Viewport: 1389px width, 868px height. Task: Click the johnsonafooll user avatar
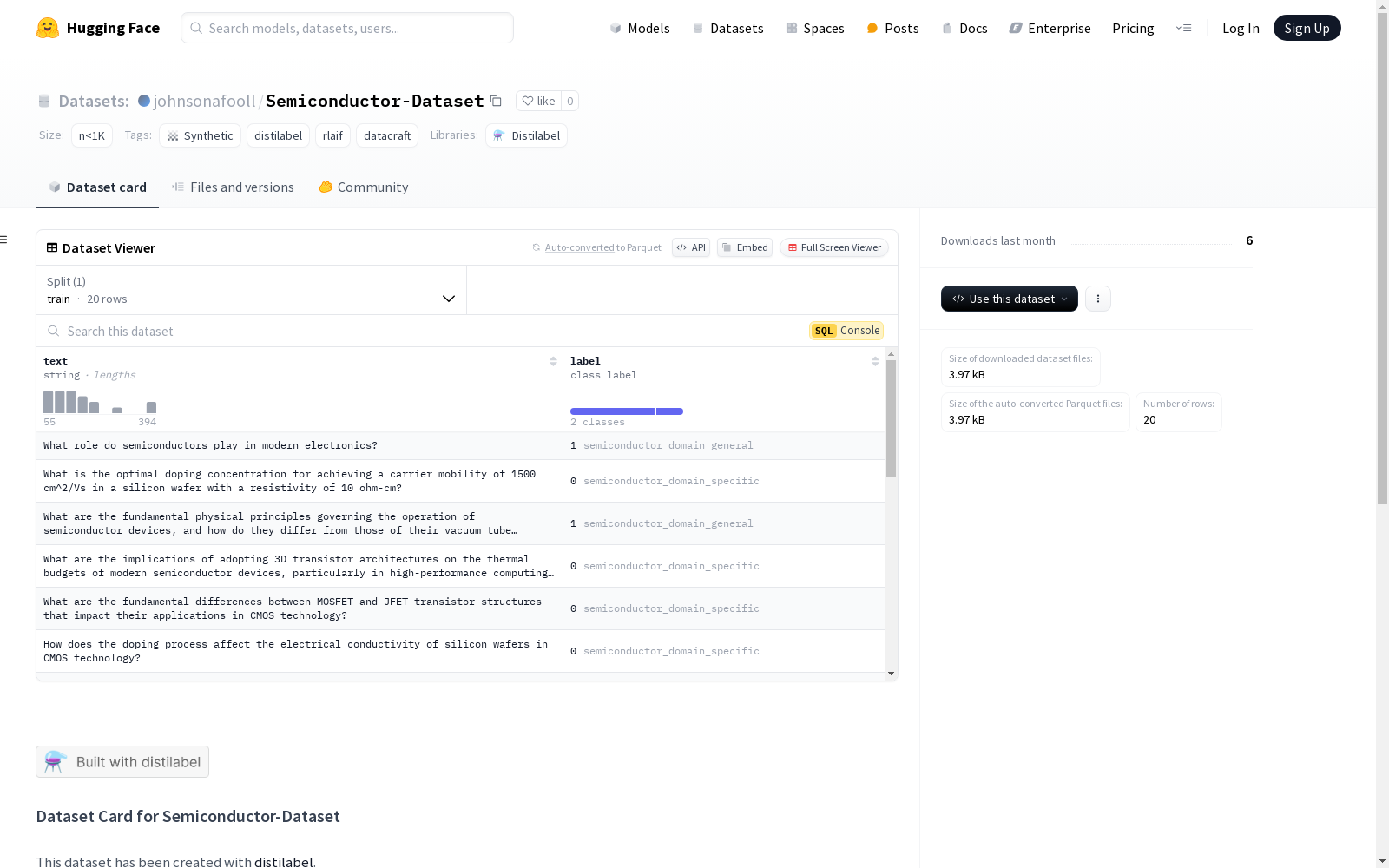pyautogui.click(x=144, y=101)
